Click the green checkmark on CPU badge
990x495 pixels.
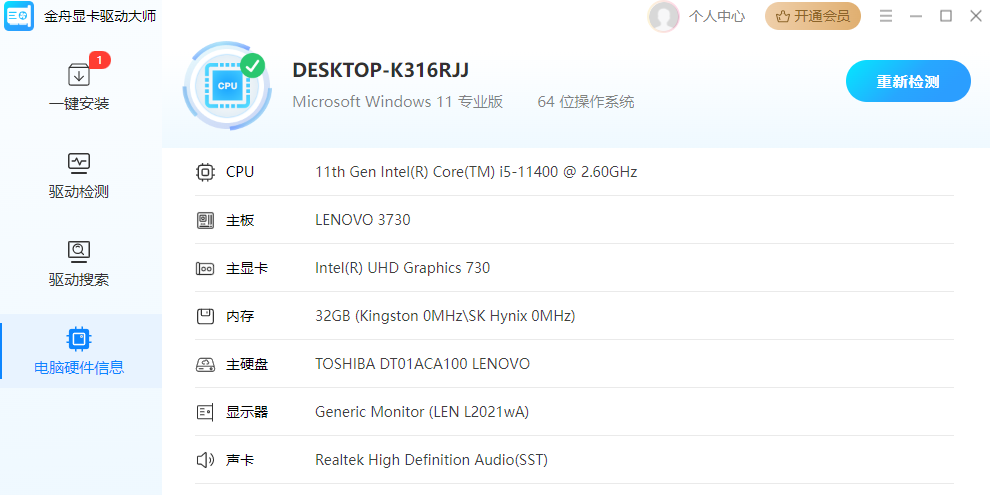click(253, 66)
